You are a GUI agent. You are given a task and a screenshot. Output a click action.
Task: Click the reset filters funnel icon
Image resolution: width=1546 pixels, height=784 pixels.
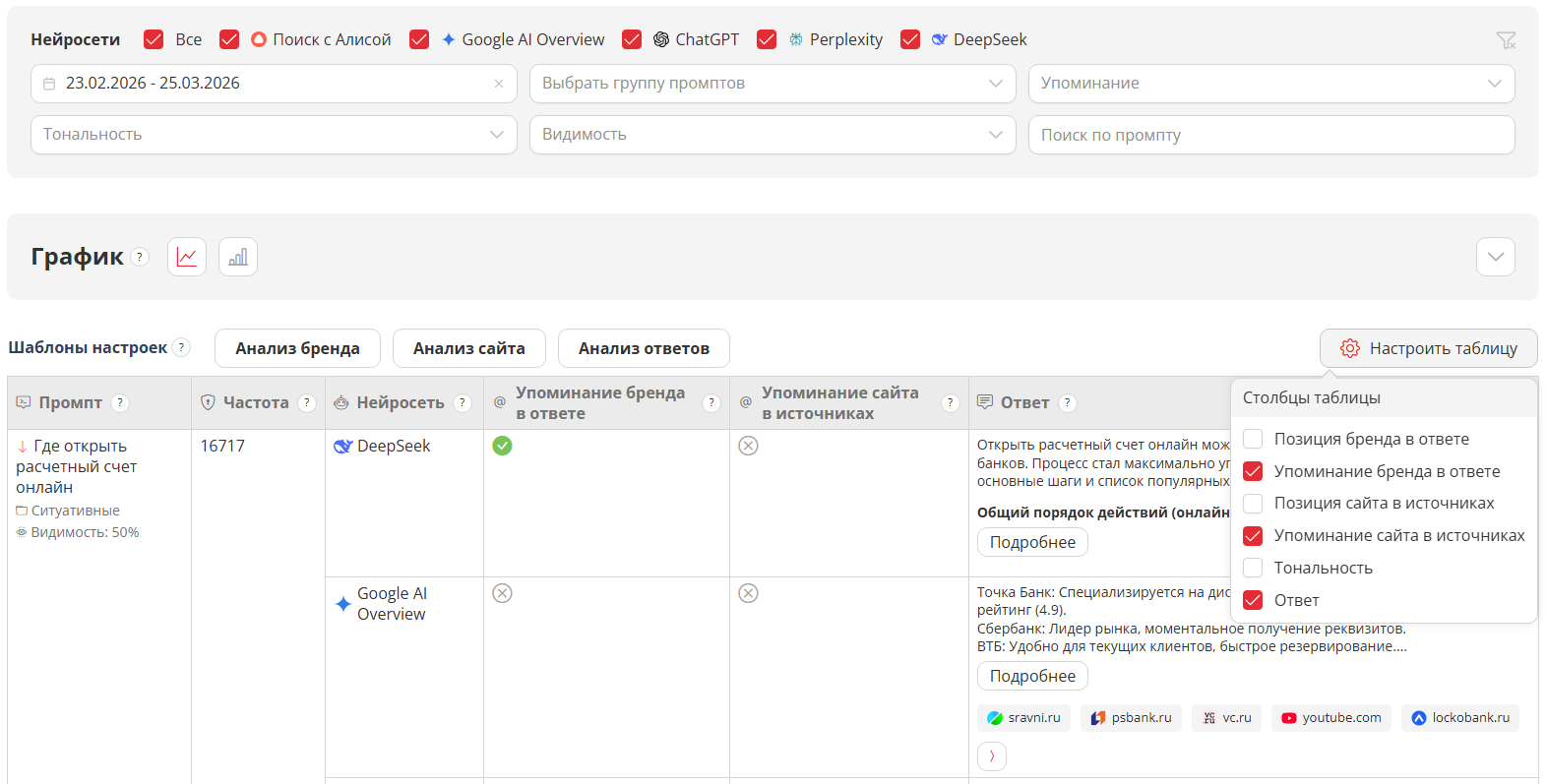1506,40
